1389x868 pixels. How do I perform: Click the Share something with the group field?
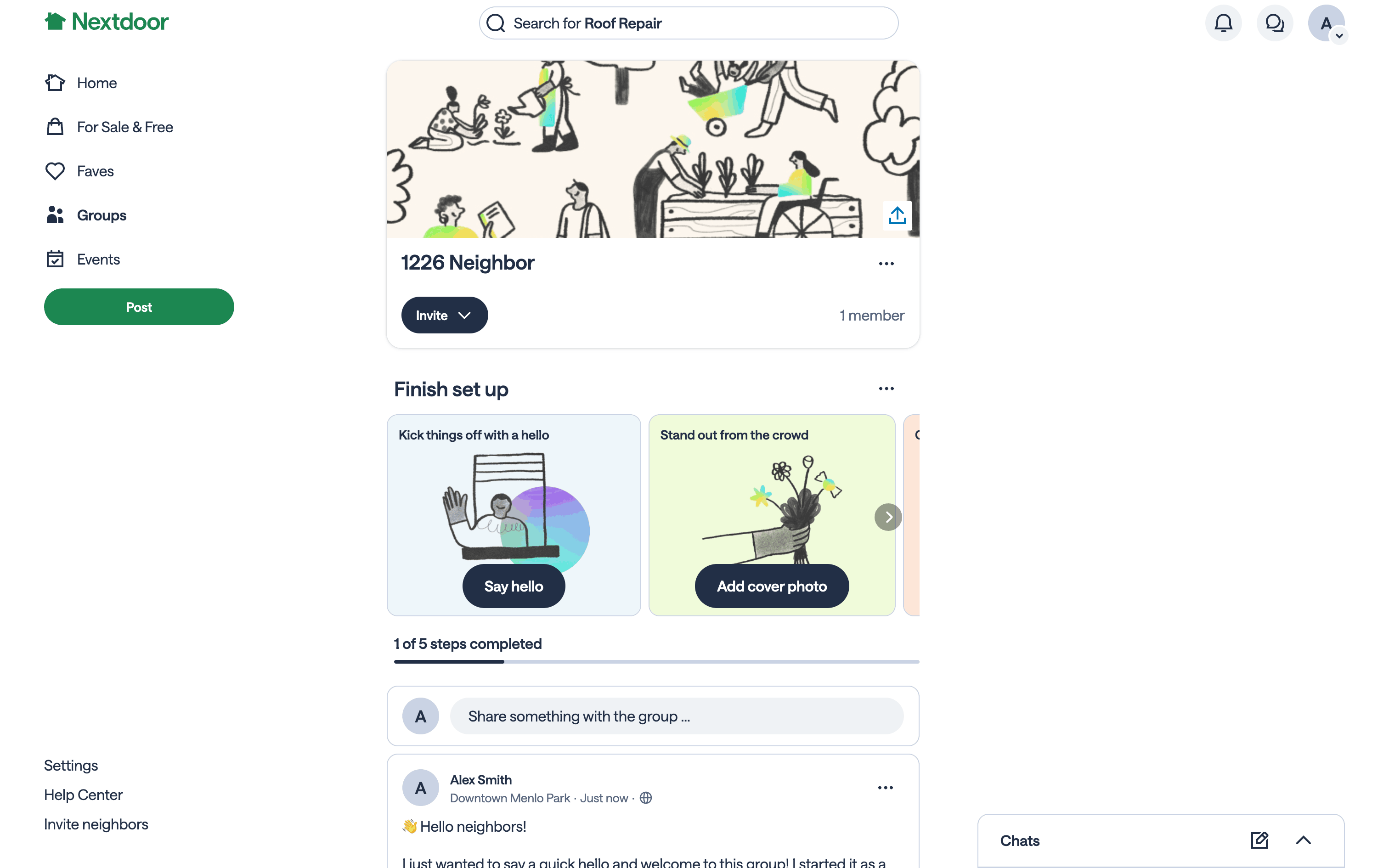677,716
